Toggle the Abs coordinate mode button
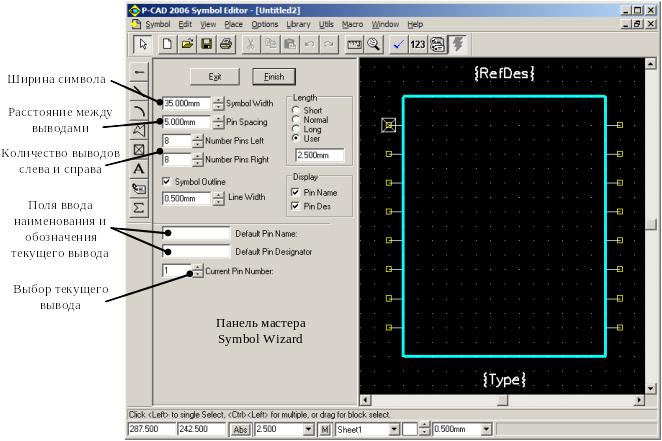662x441 pixels. pyautogui.click(x=240, y=430)
